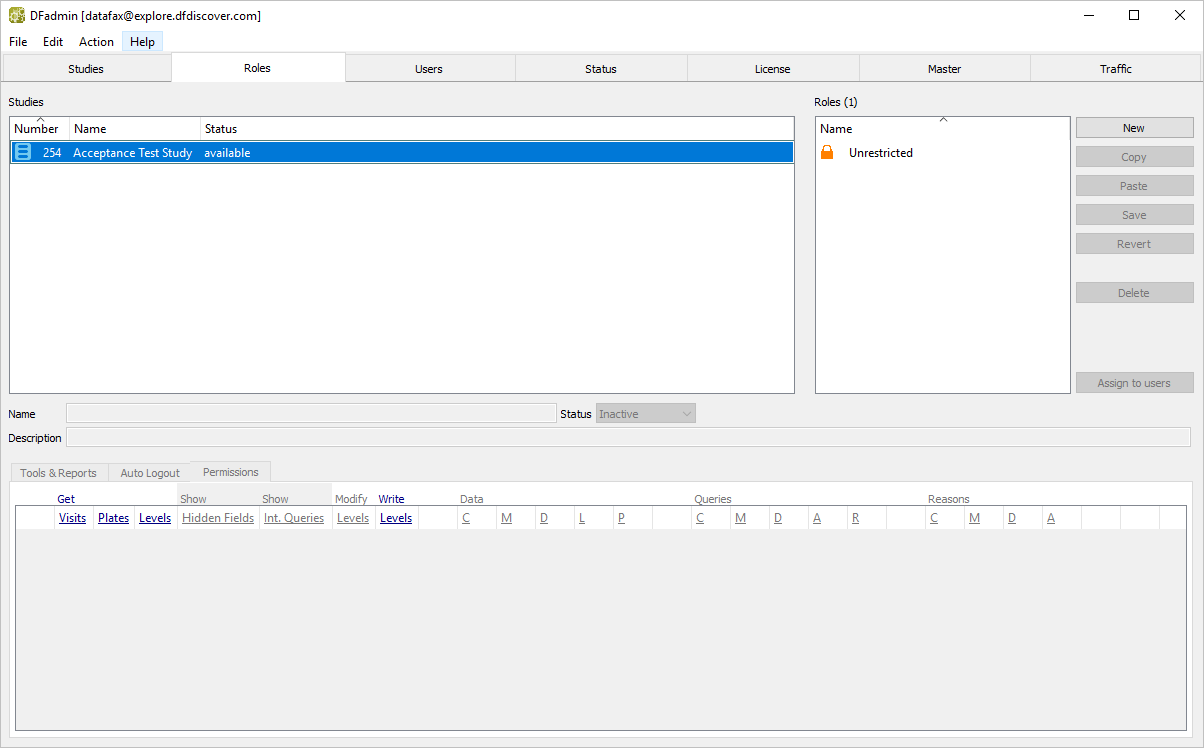Switch to the Users tab
1204x748 pixels.
429,69
